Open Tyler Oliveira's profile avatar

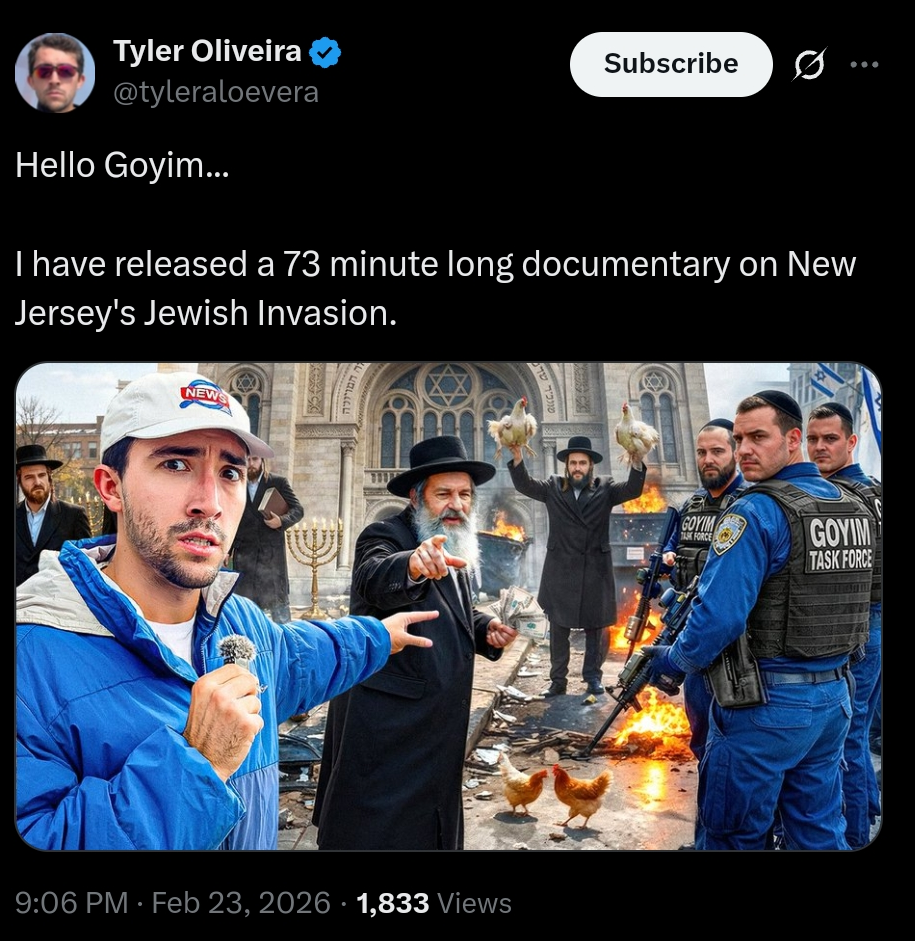click(55, 73)
